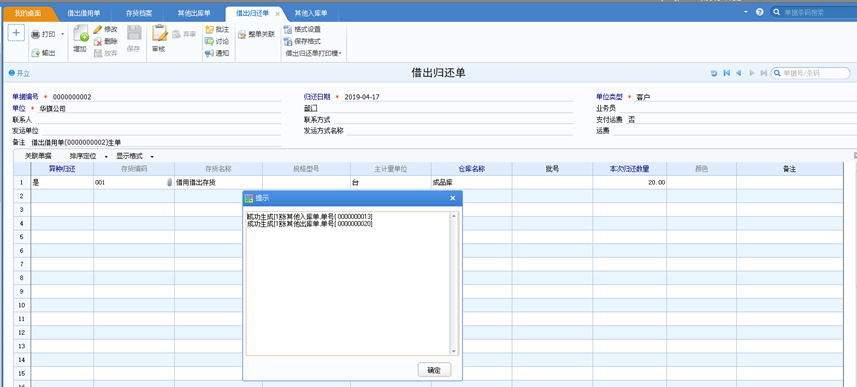Switch to the 借出借用单 tab
Viewport: 857px width, 387px height.
pyautogui.click(x=84, y=13)
